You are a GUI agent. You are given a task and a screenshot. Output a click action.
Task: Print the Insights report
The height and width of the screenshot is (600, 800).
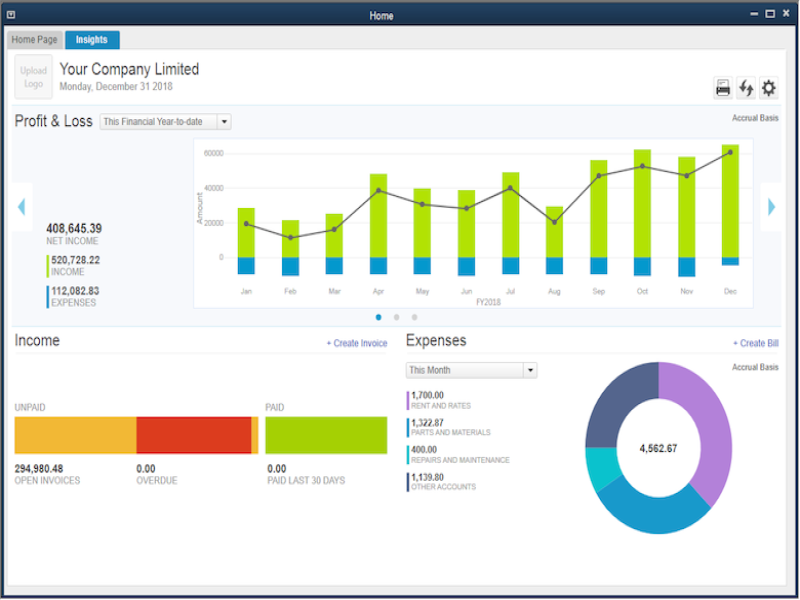pyautogui.click(x=725, y=88)
